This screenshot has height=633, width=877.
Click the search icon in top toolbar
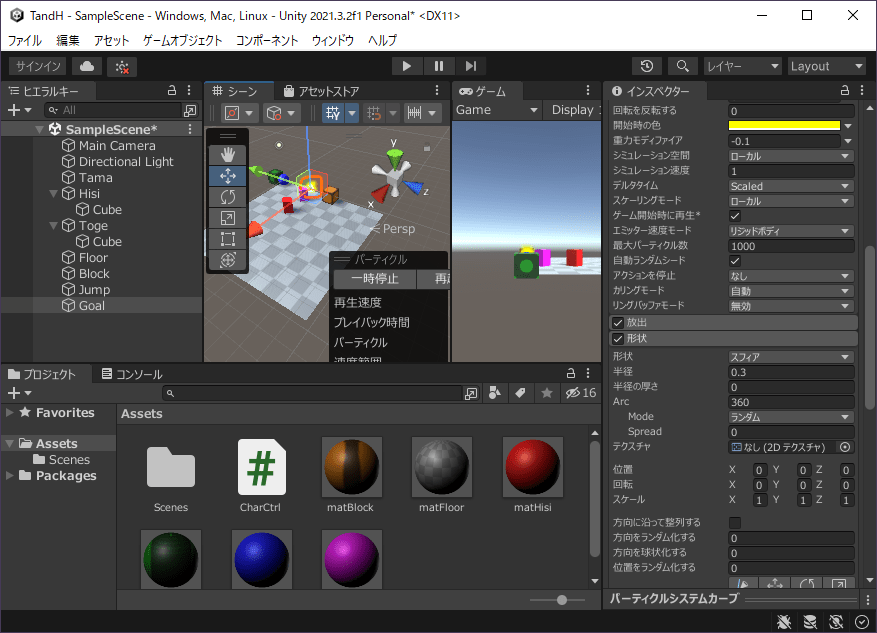(x=682, y=66)
